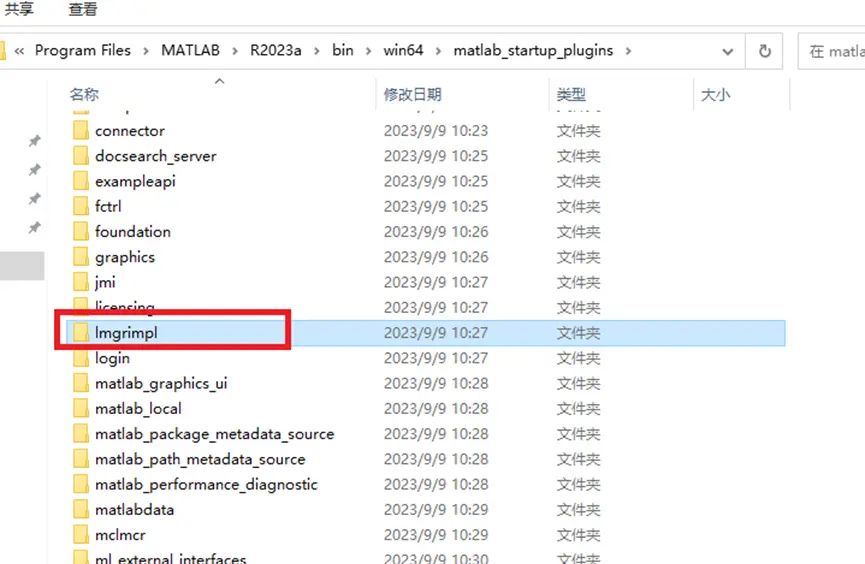The width and height of the screenshot is (865, 564).
Task: Expand chevron after R2023a breadcrumb
Action: (x=317, y=51)
